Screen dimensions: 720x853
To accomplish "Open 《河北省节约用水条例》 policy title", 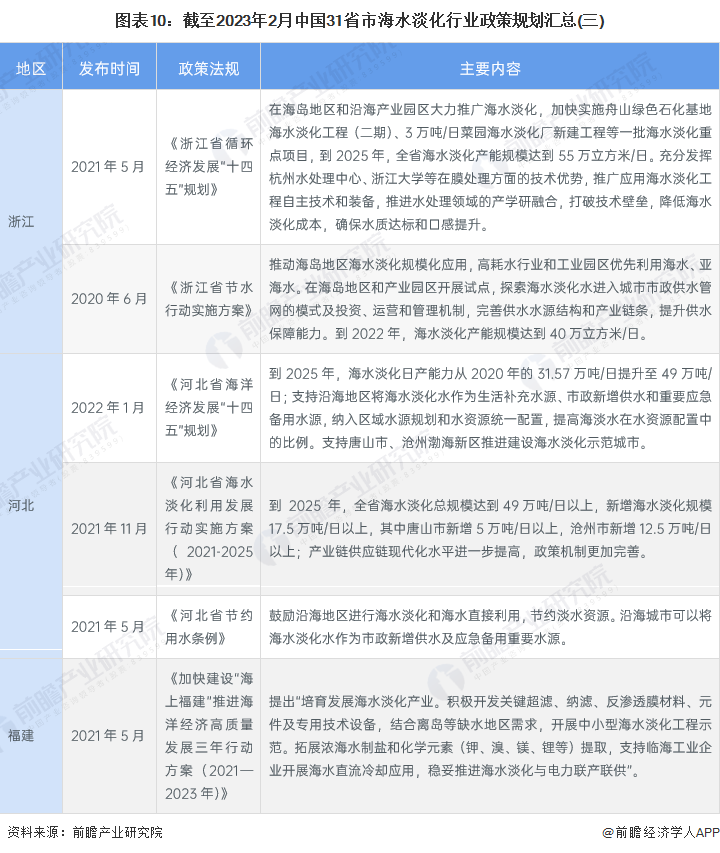I will tap(208, 626).
